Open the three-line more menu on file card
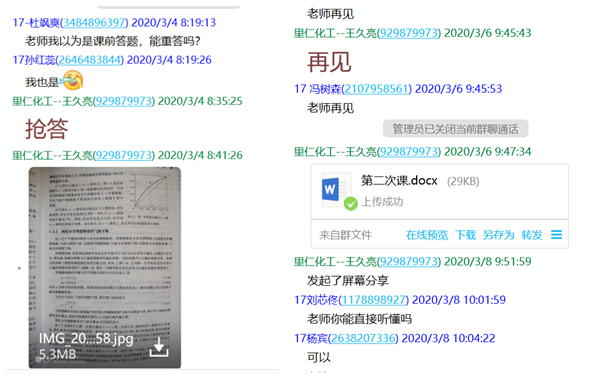The image size is (600, 378). coord(556,235)
